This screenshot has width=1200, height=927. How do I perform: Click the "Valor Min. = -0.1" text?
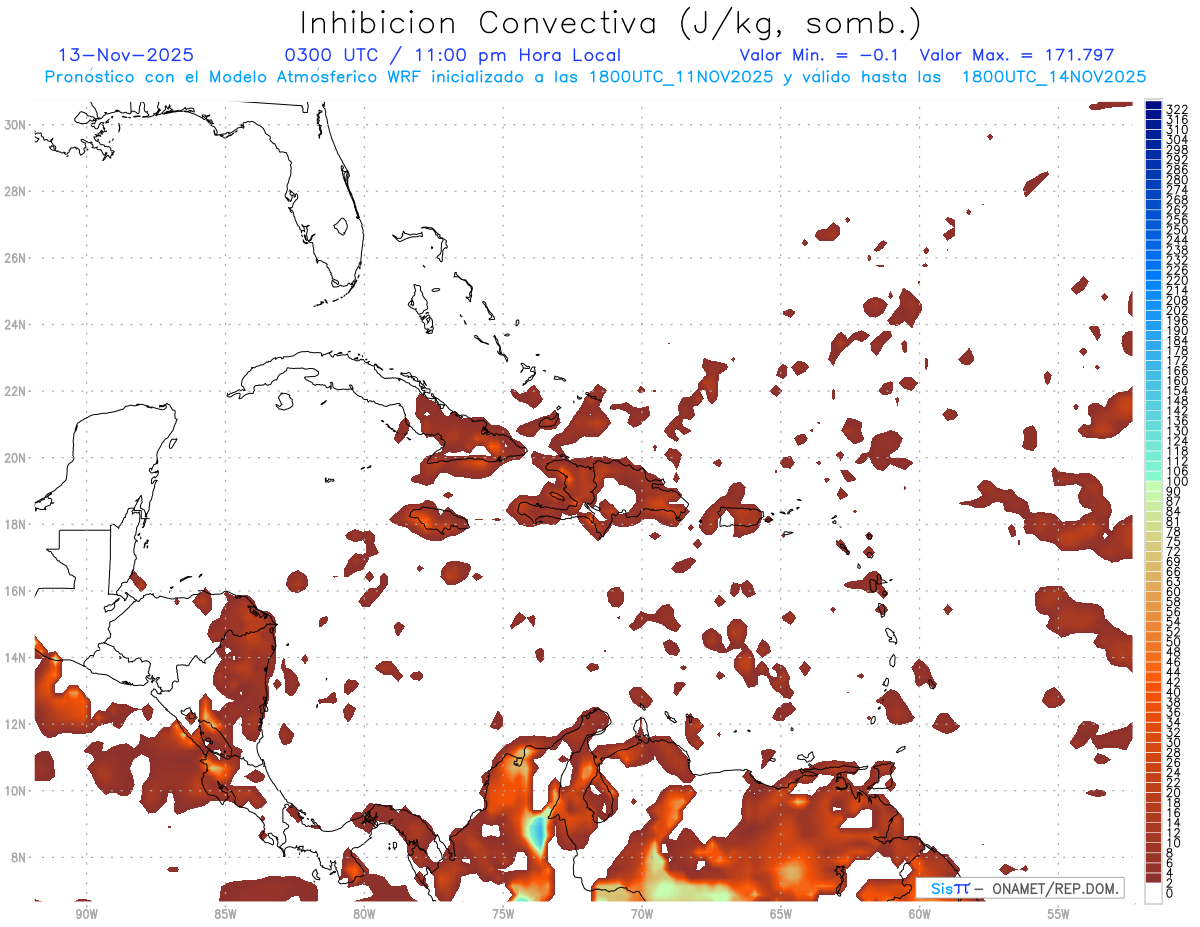[x=818, y=55]
